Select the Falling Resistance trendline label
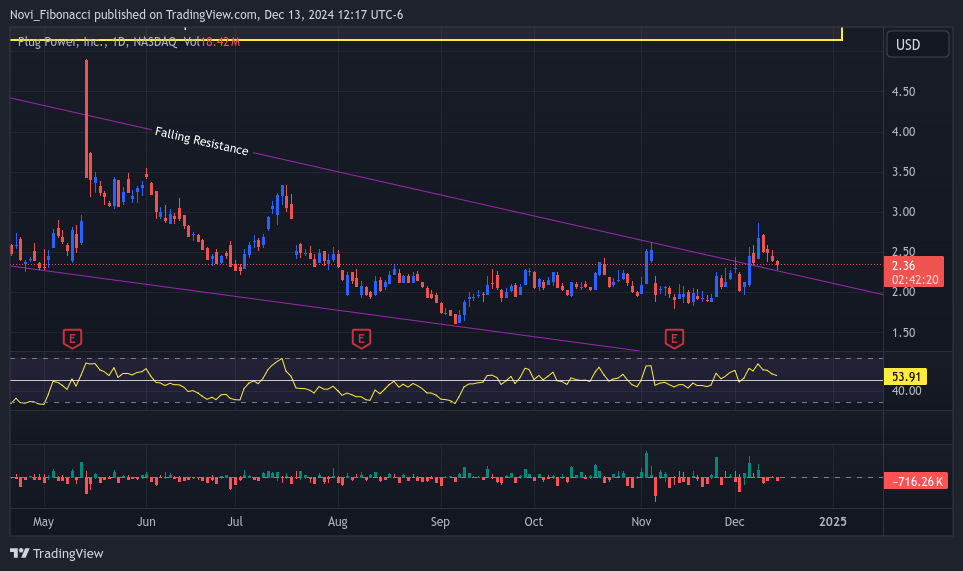Screen dimensions: 963x571 201,141
